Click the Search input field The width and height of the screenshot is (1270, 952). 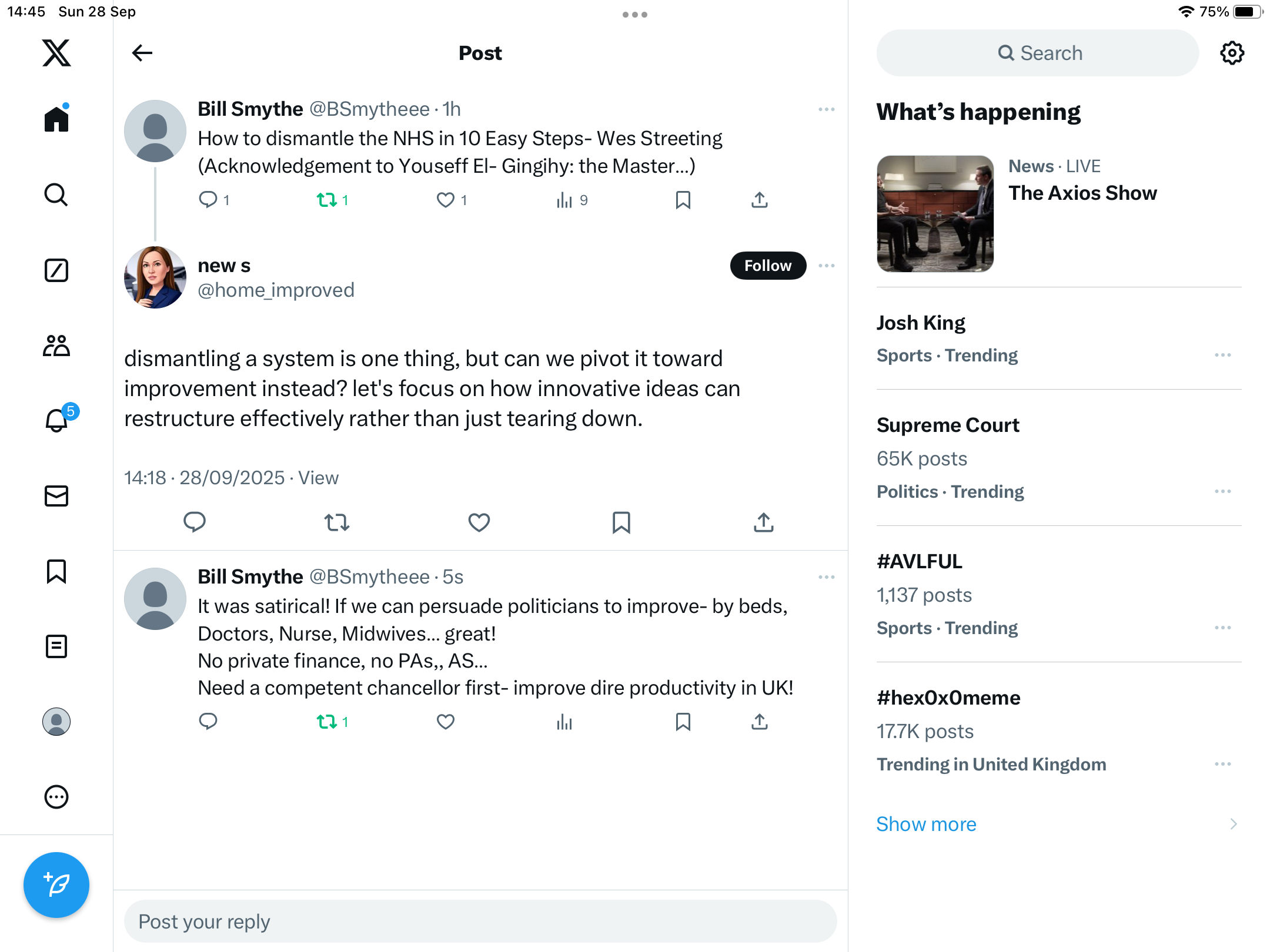pos(1038,53)
